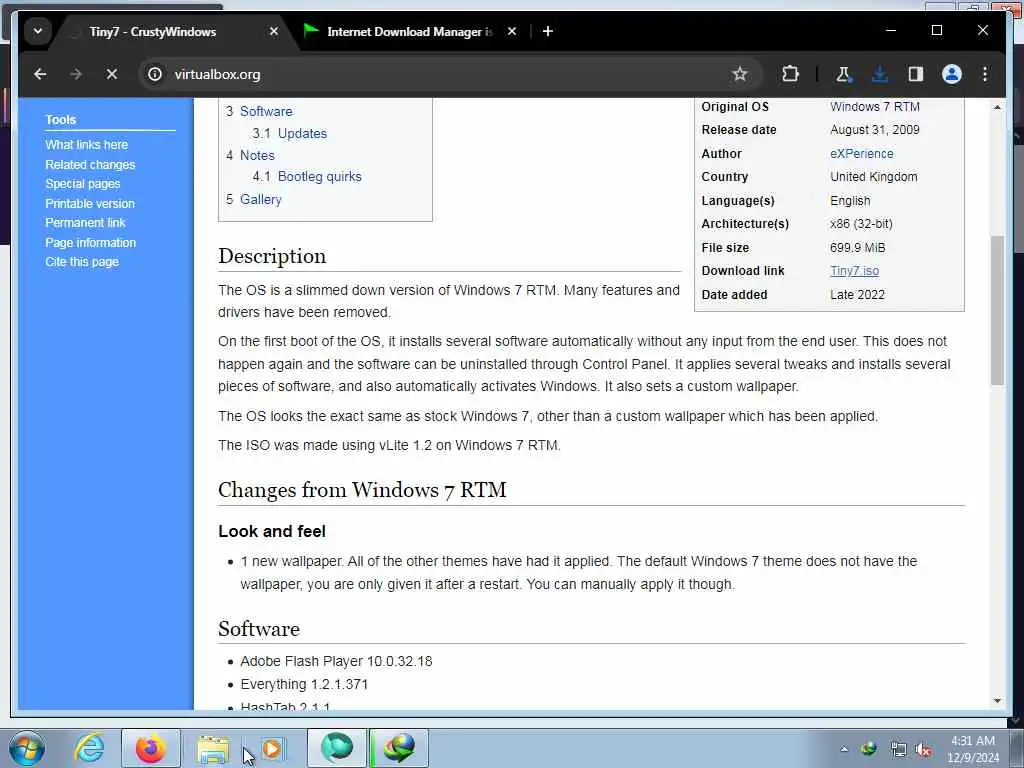Click the page scrollbar up arrow
The image size is (1024, 768).
click(x=997, y=107)
